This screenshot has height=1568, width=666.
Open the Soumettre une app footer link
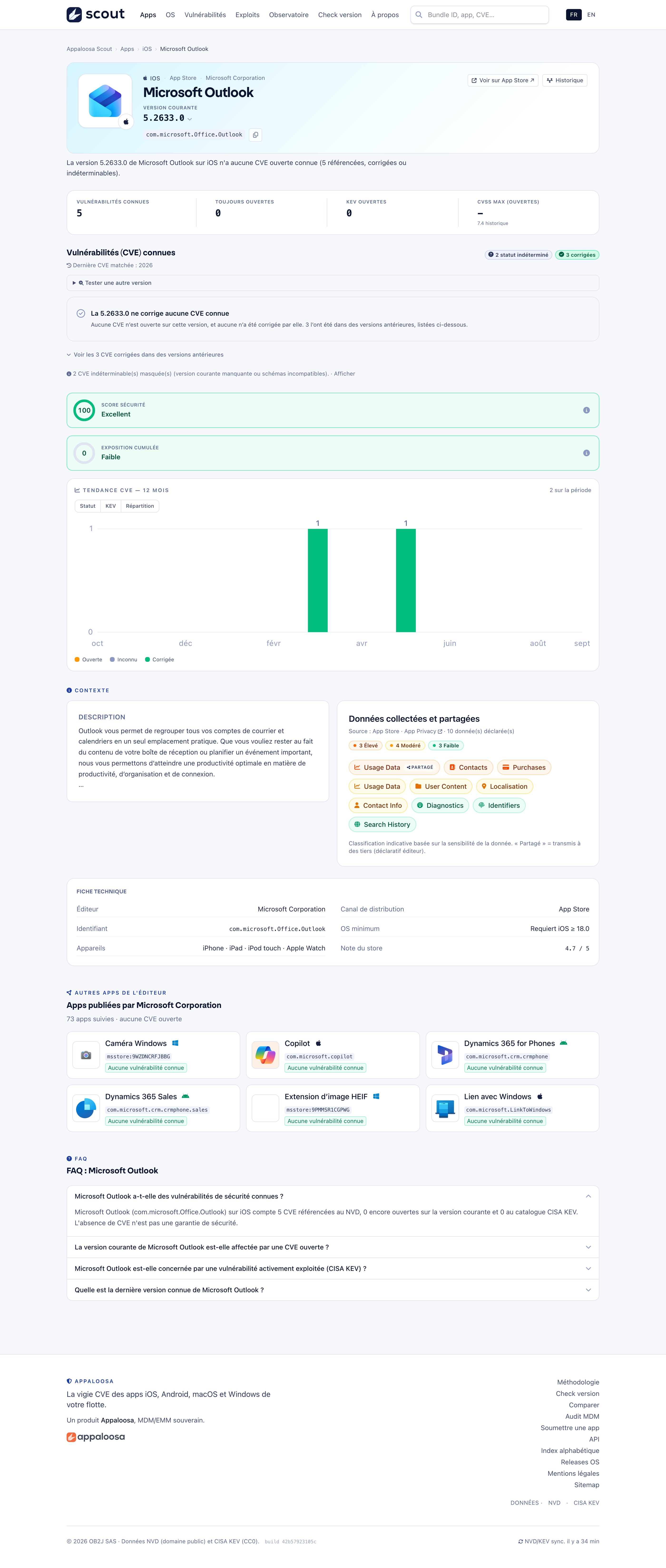point(570,1428)
